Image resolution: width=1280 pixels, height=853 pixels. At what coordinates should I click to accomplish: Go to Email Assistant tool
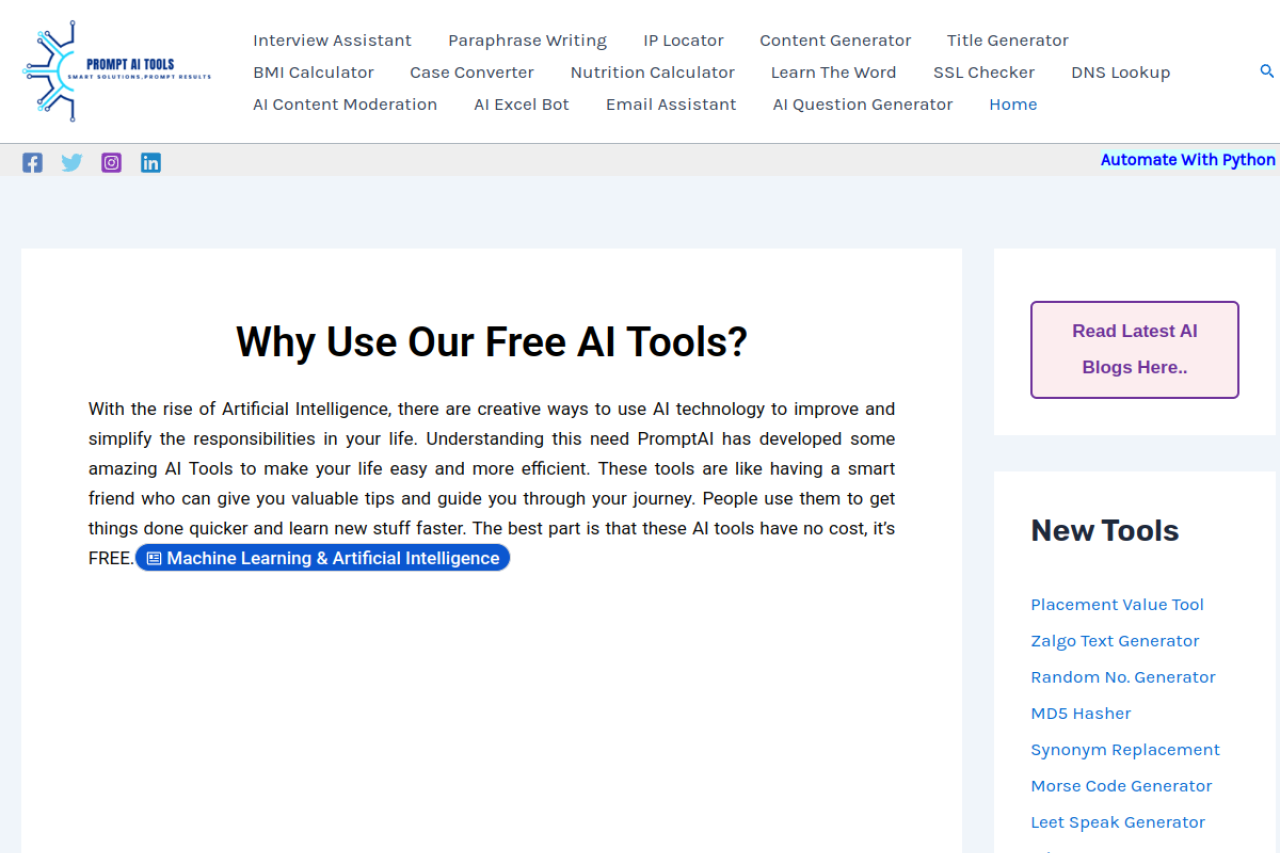(x=671, y=104)
